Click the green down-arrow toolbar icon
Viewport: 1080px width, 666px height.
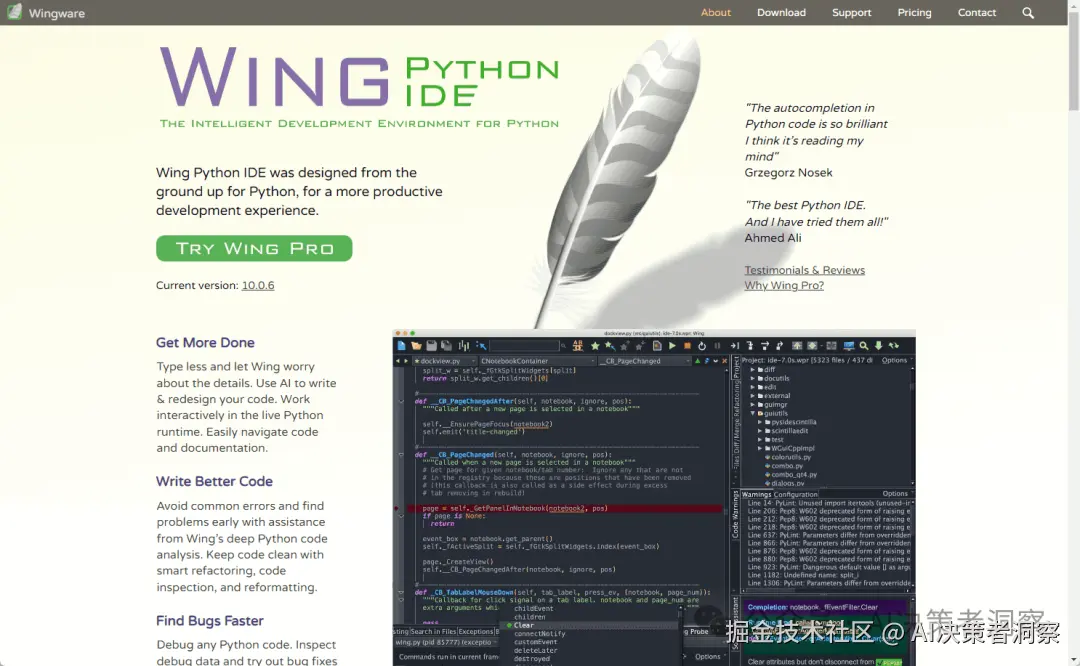tap(879, 346)
